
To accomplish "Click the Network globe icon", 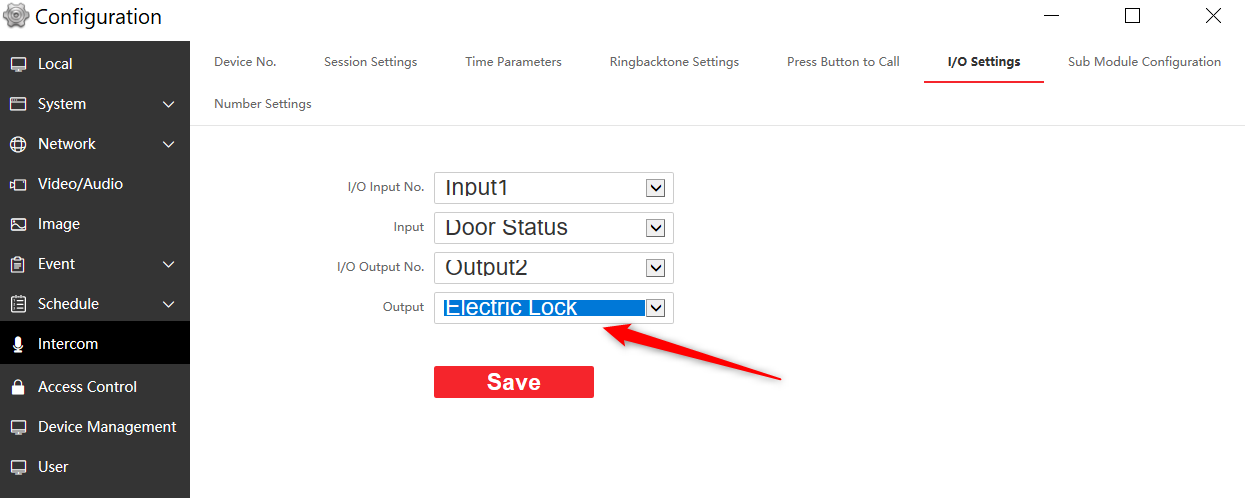I will click(18, 144).
